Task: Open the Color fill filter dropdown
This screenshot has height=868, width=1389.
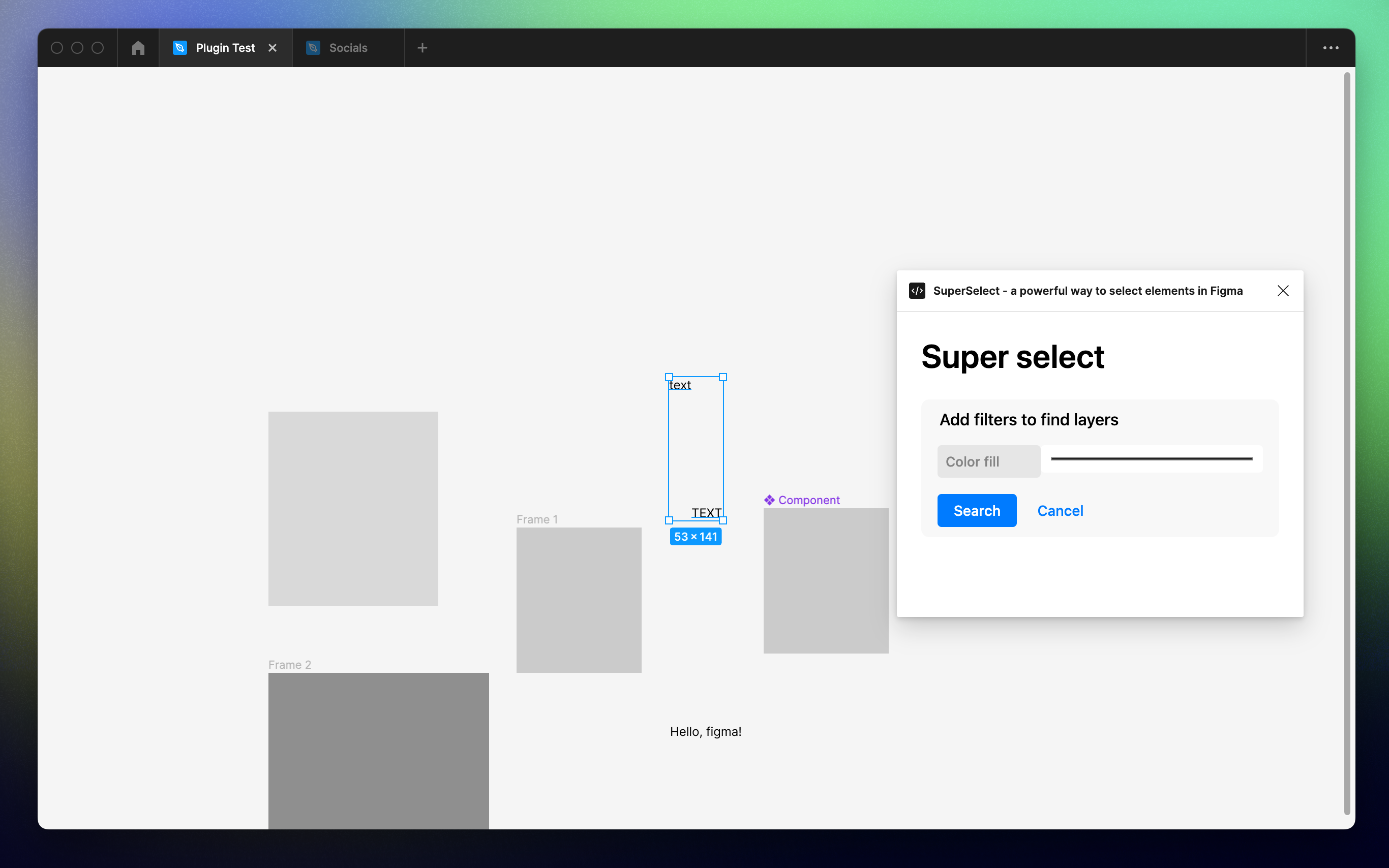Action: coord(988,461)
